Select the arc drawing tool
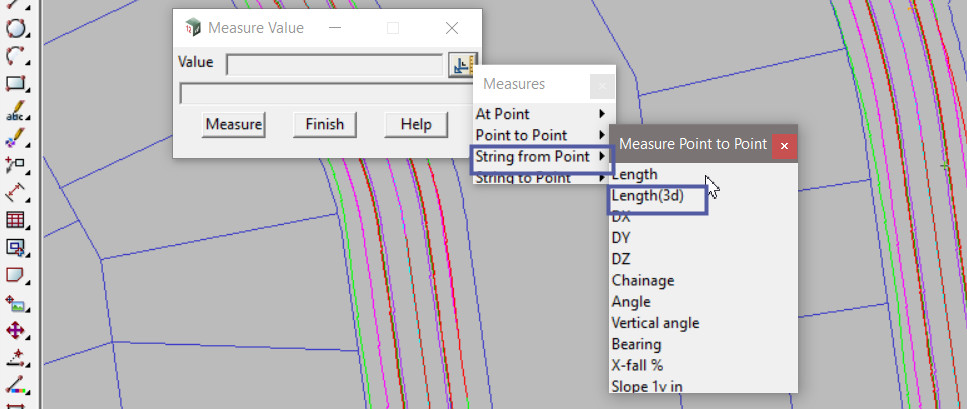This screenshot has width=967, height=409. coord(15,57)
